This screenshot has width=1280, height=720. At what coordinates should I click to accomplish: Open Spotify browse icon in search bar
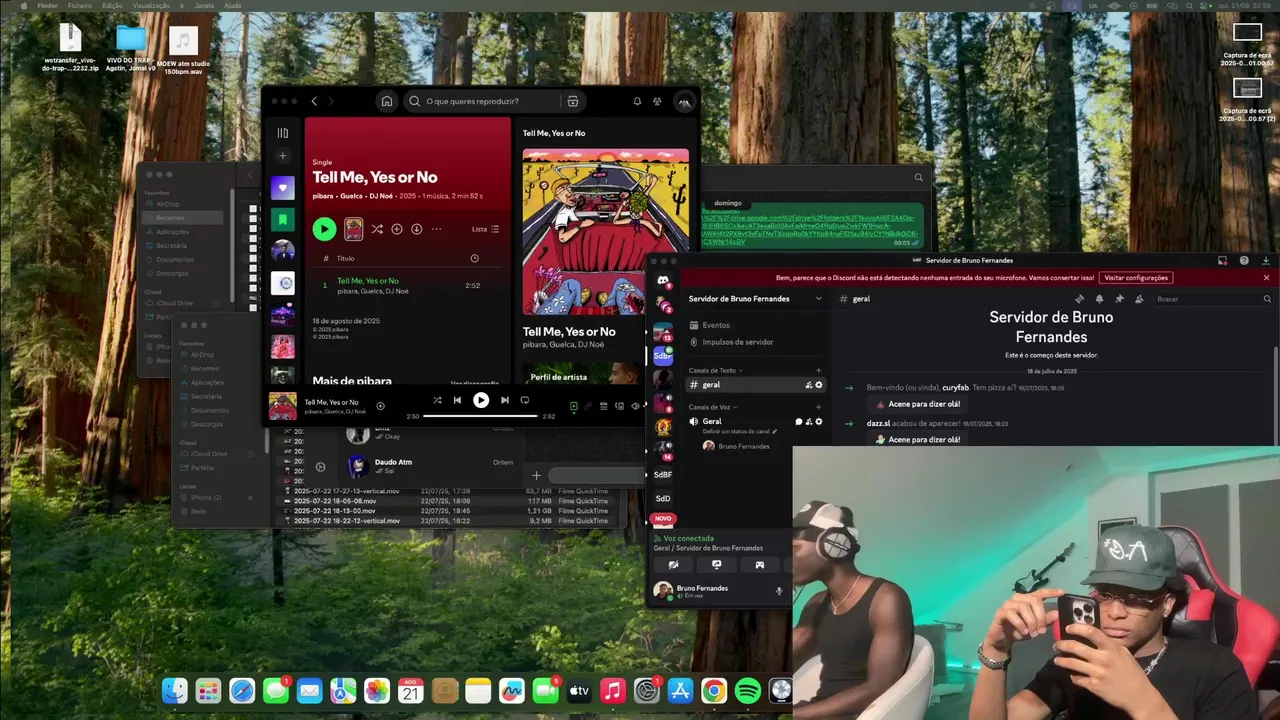pyautogui.click(x=573, y=101)
